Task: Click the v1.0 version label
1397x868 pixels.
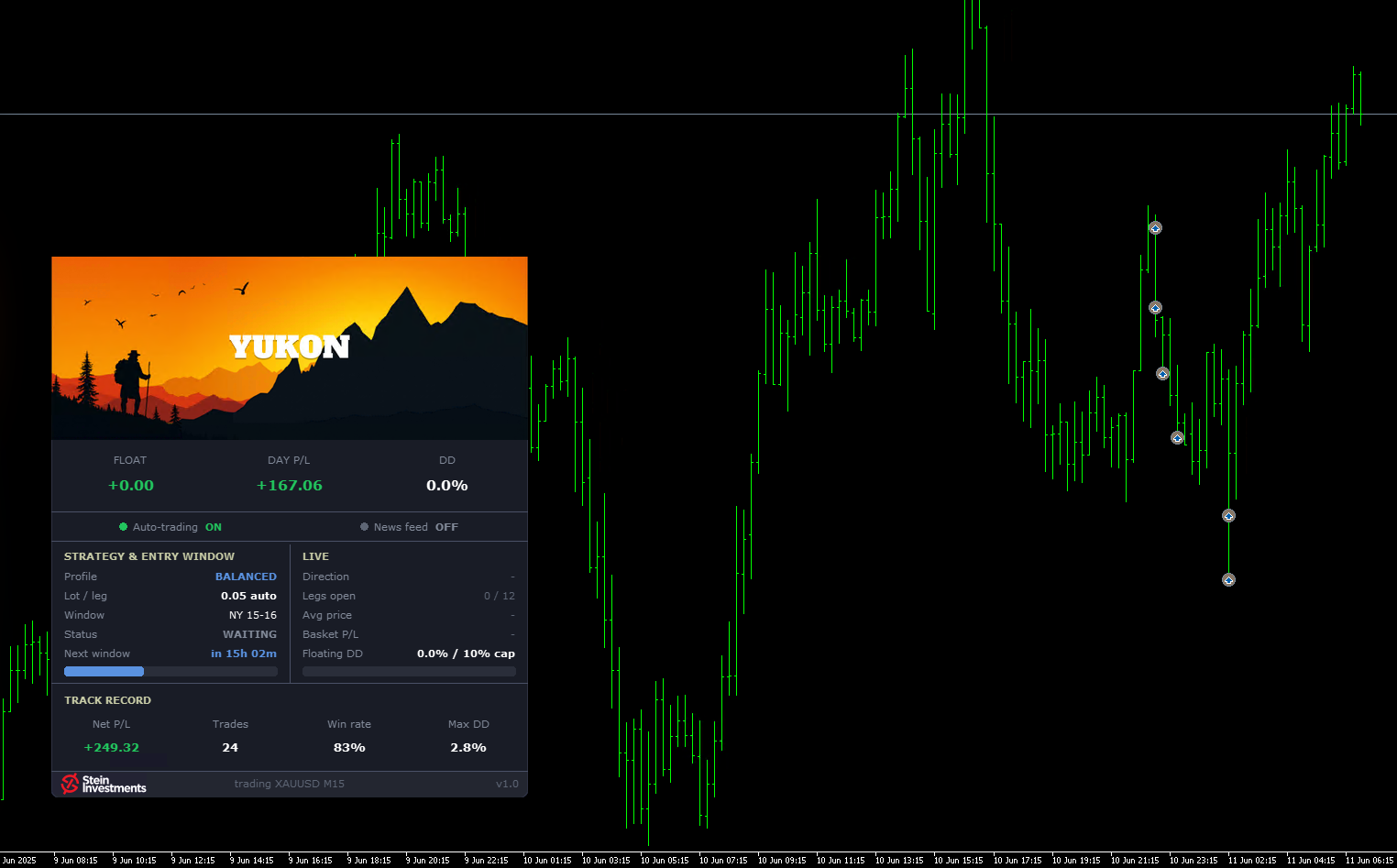Action: pos(507,784)
